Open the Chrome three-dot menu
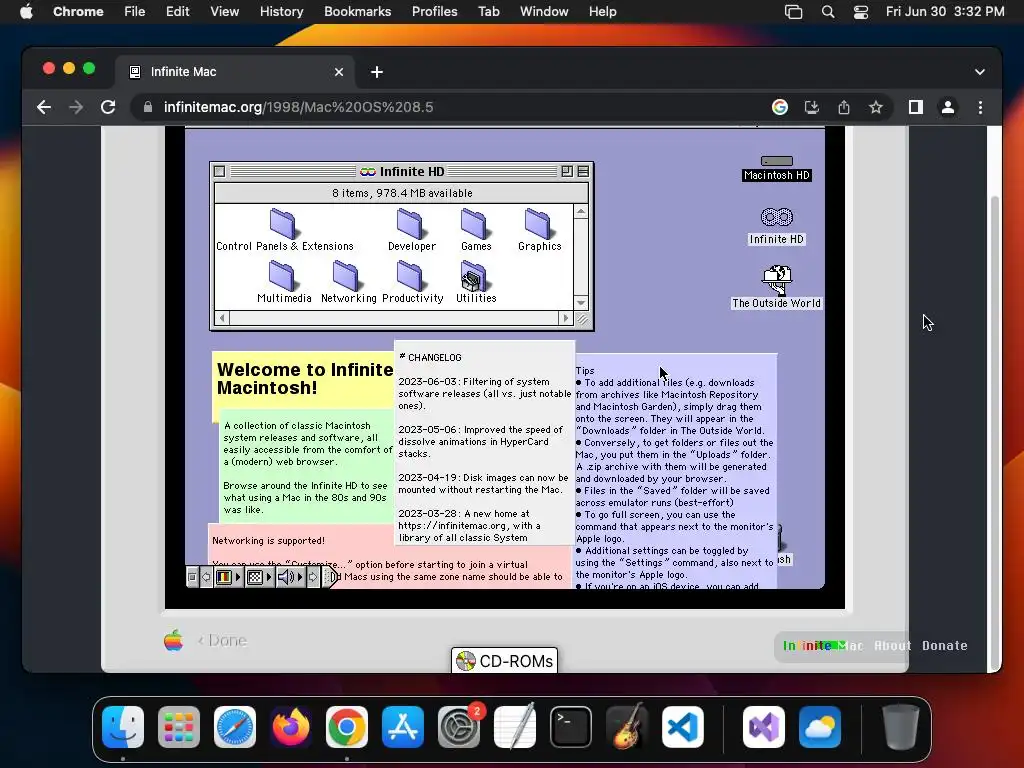 (x=980, y=107)
